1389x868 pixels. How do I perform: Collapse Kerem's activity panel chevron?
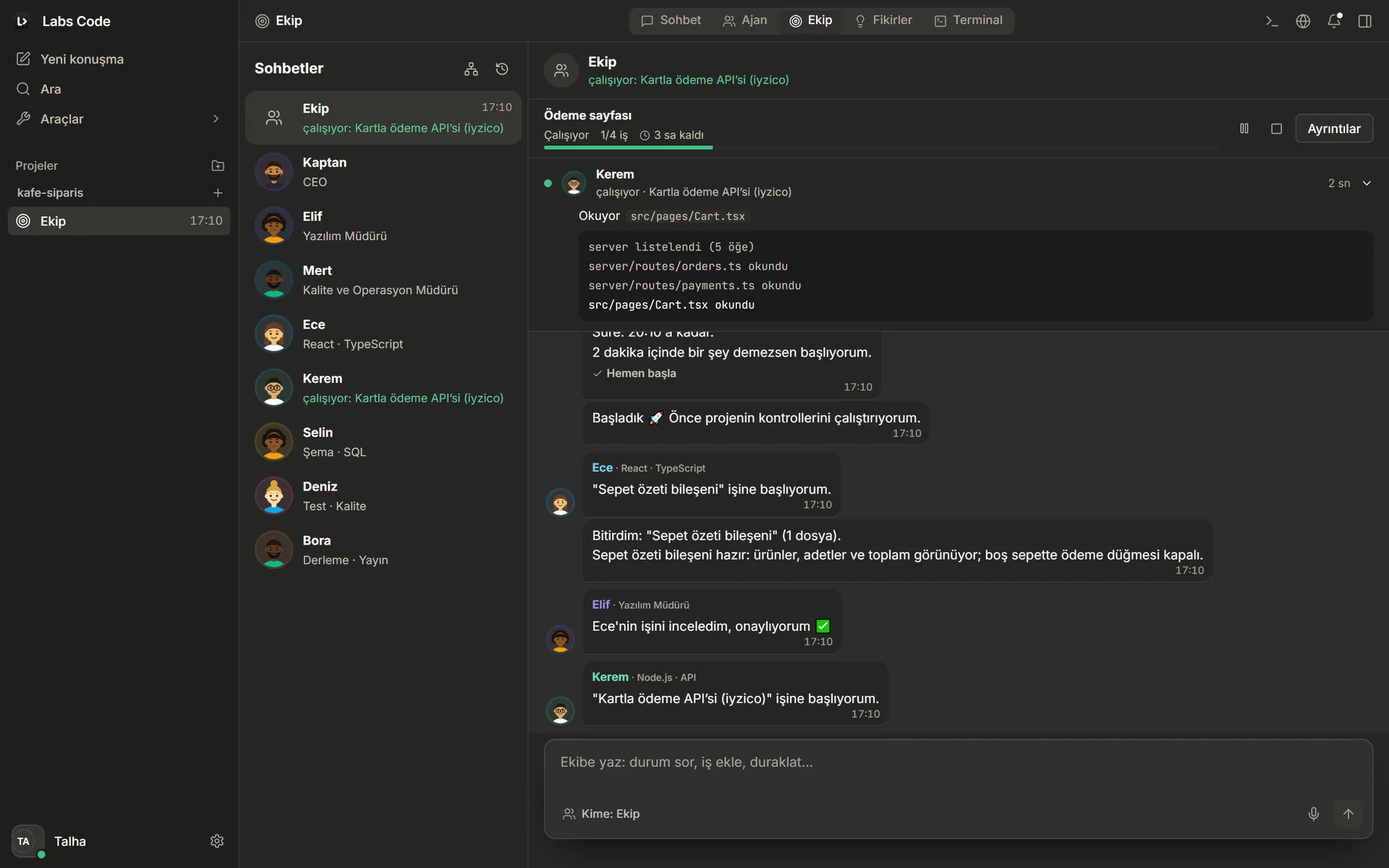tap(1367, 183)
